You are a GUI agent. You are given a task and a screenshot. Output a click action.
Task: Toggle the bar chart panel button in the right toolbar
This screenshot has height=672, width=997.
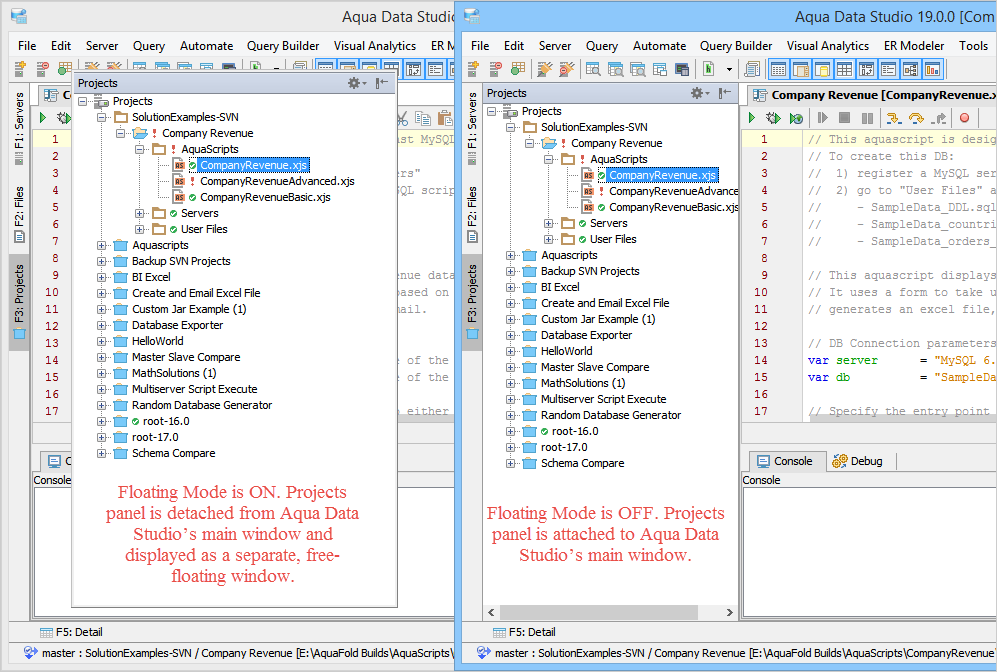[x=932, y=69]
